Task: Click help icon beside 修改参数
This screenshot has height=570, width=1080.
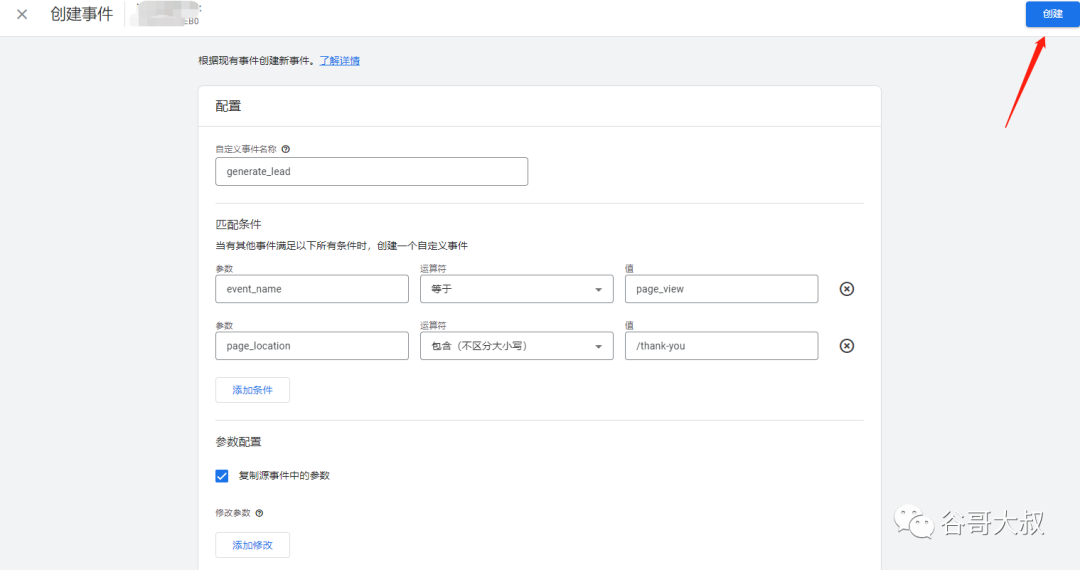Action: pyautogui.click(x=260, y=513)
